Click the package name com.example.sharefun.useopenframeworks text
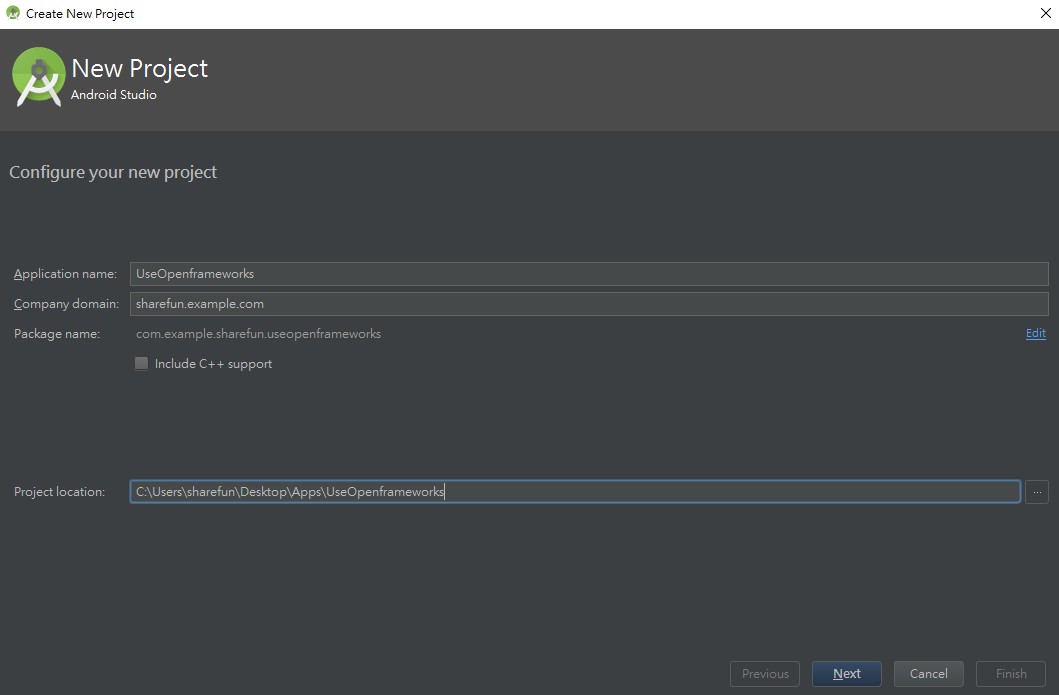1059x695 pixels. pos(258,334)
